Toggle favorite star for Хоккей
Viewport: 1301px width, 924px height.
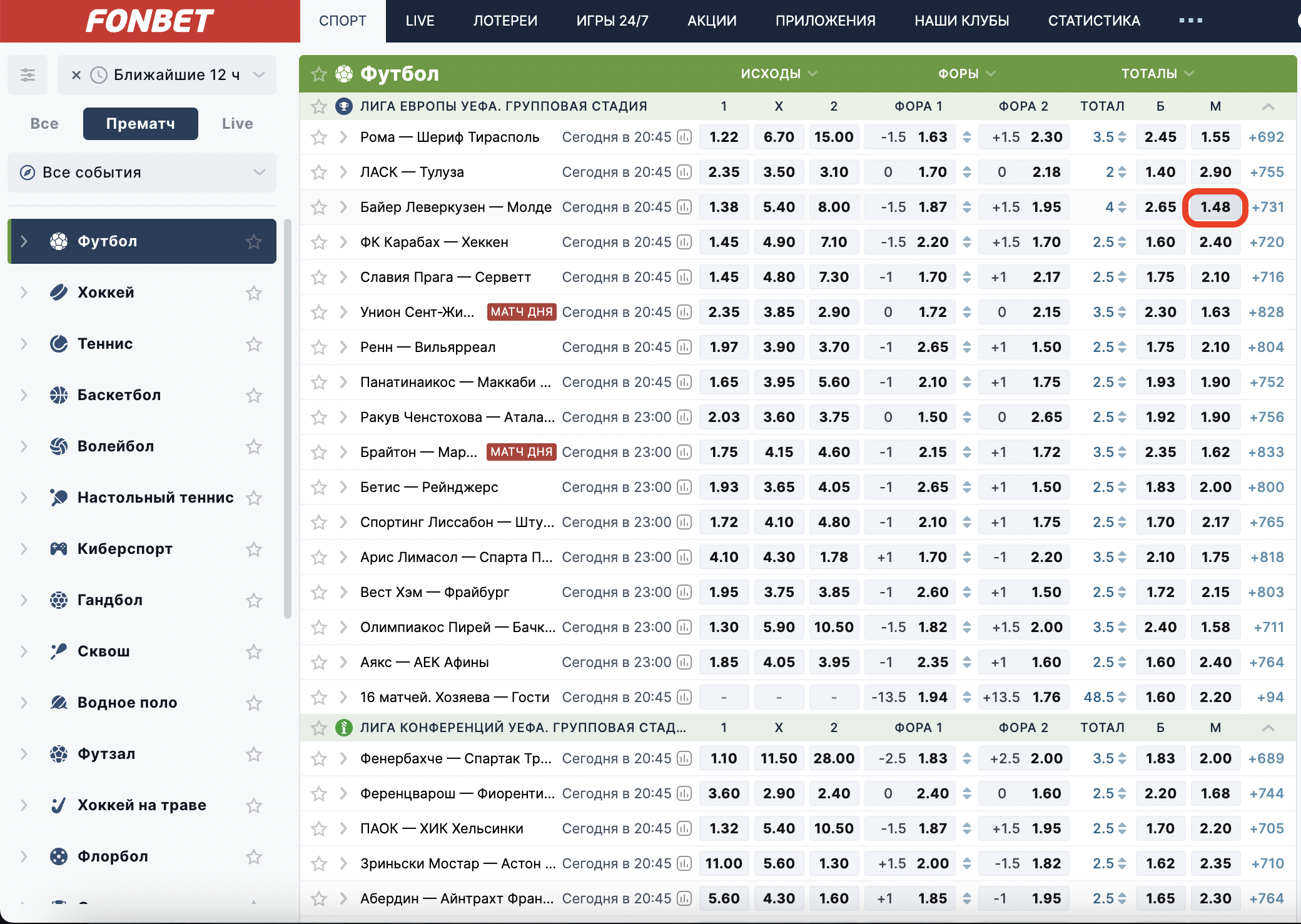[253, 293]
